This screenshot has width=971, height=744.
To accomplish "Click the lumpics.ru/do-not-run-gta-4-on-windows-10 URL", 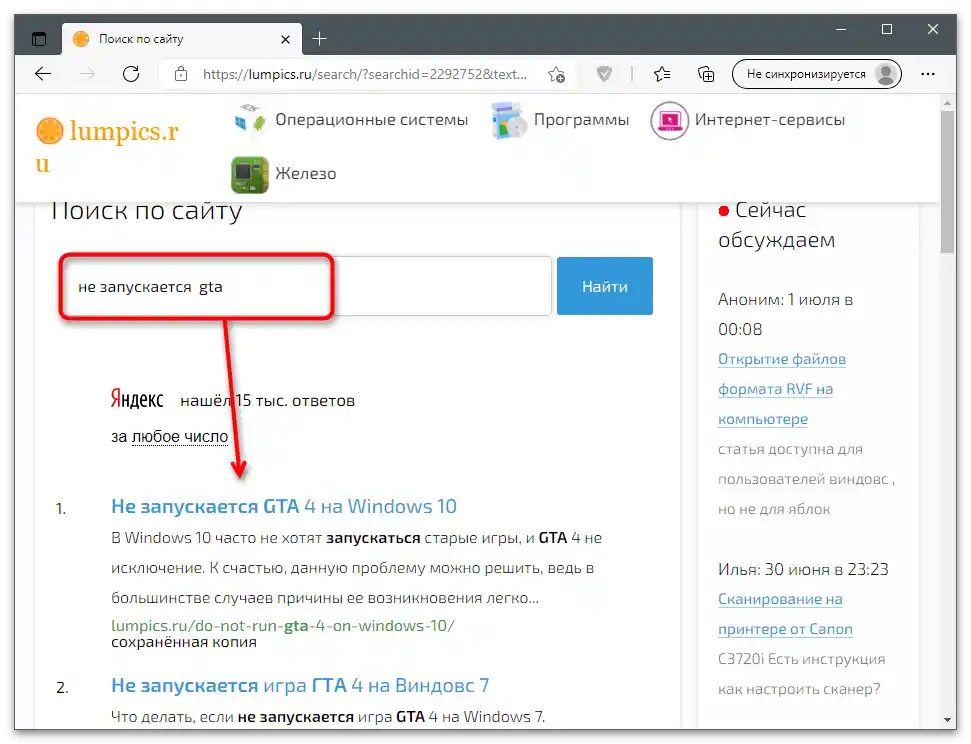I will 282,626.
